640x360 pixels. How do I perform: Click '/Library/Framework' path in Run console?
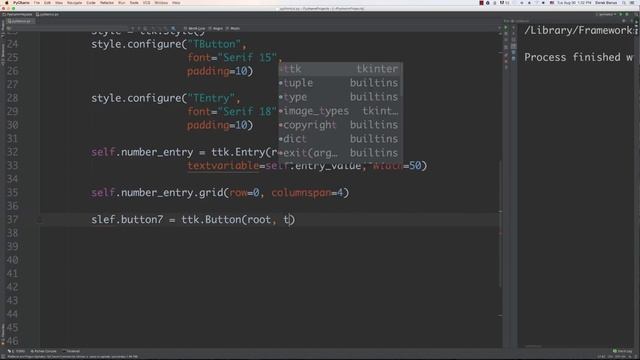(578, 30)
